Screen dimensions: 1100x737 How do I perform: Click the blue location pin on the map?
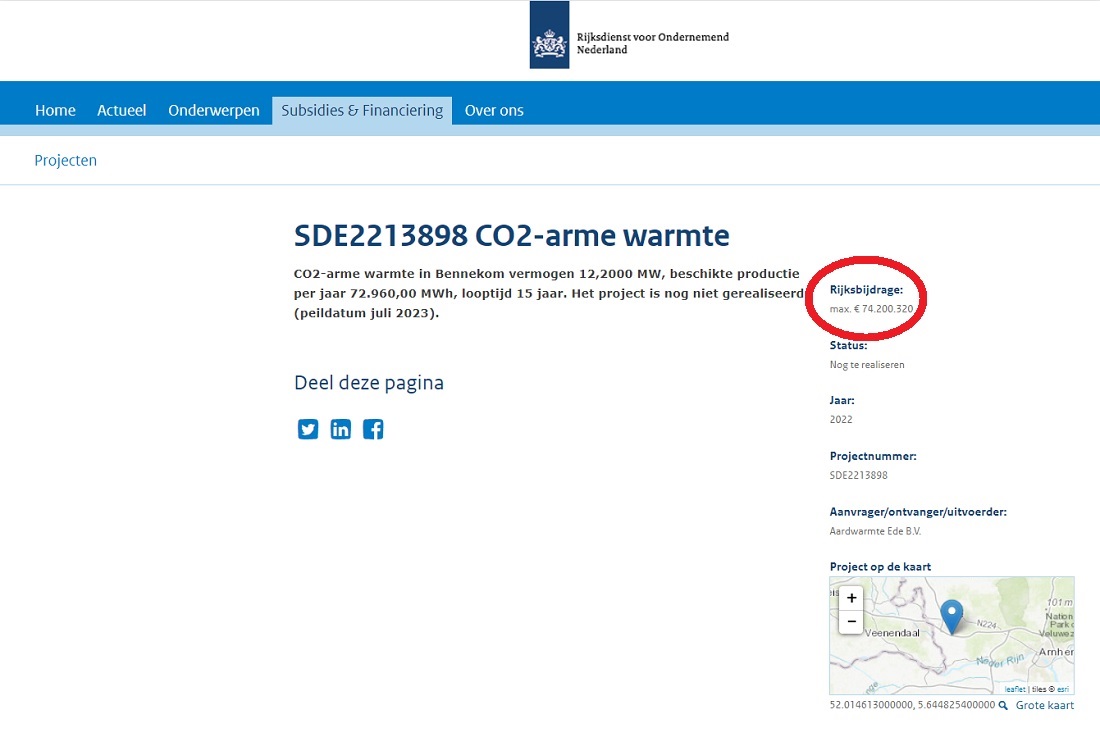pyautogui.click(x=951, y=617)
